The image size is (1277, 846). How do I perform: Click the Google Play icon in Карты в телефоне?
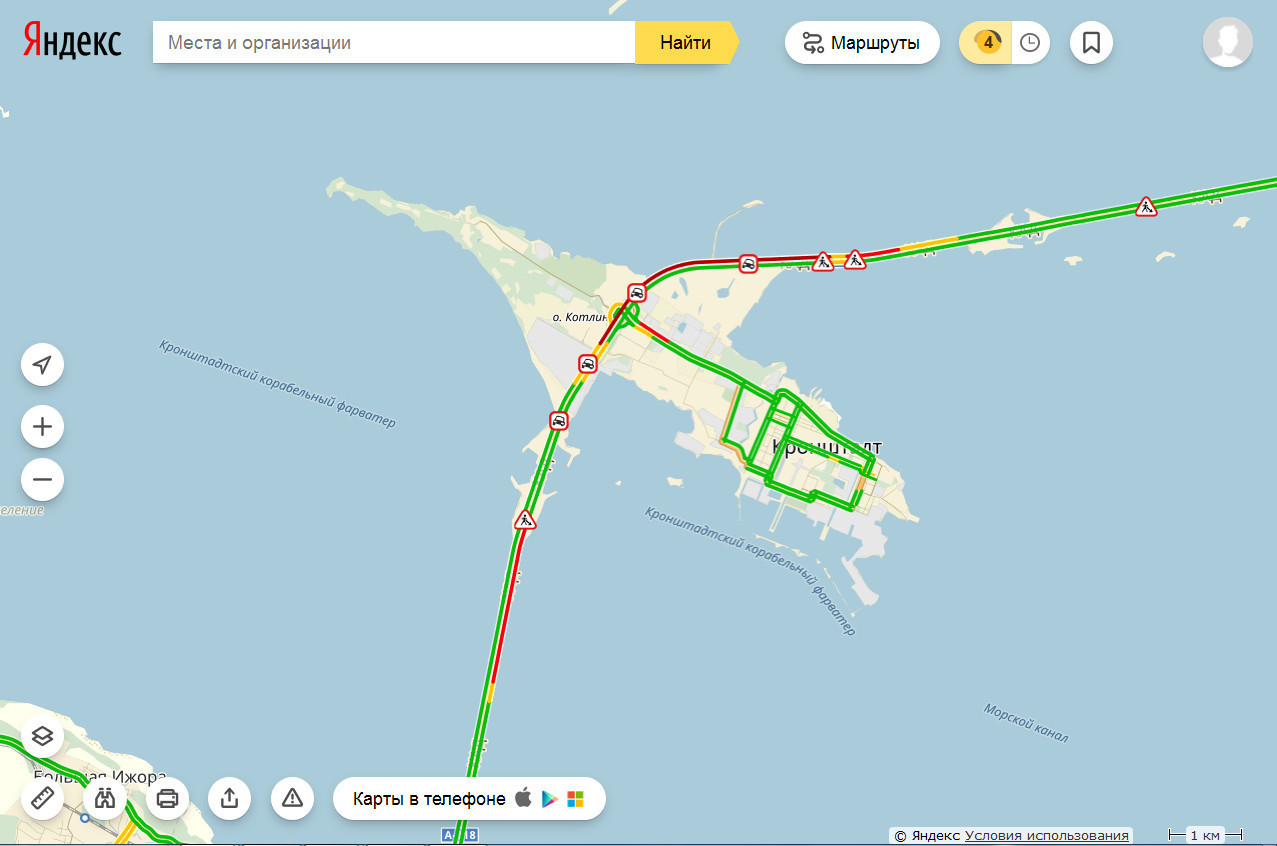(x=549, y=799)
